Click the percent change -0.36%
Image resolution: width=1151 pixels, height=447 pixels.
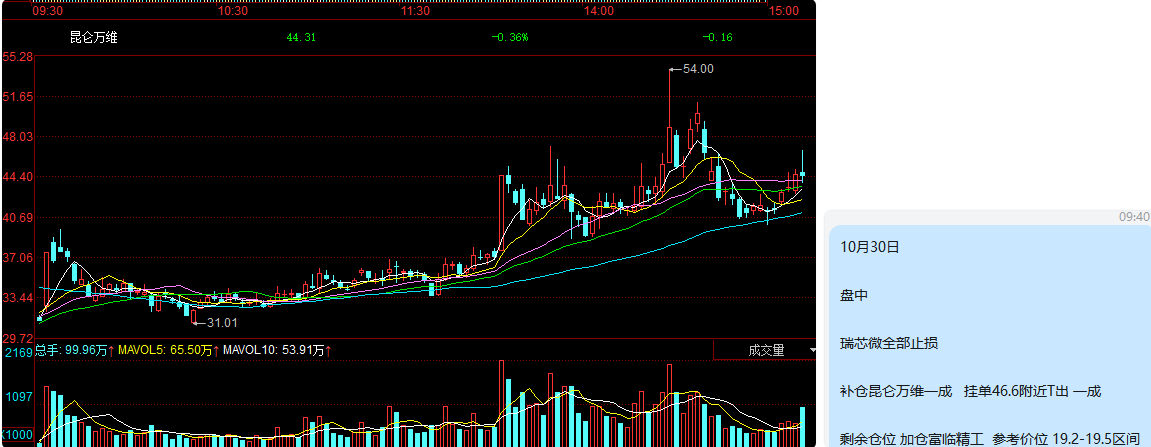click(510, 38)
